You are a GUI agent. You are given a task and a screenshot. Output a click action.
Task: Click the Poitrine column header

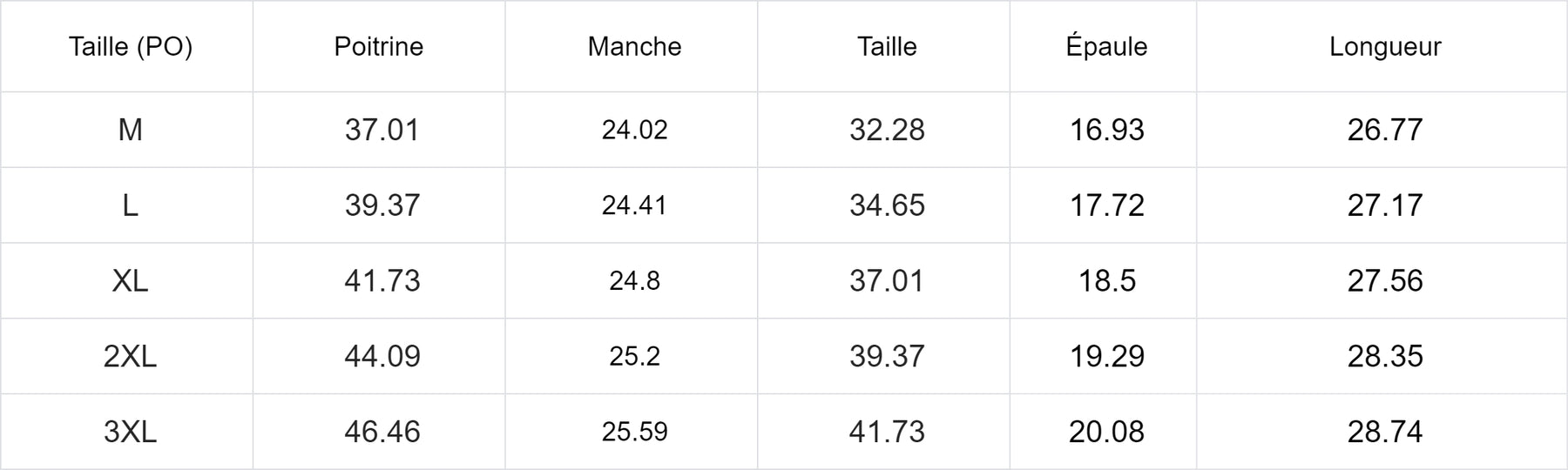coord(379,46)
